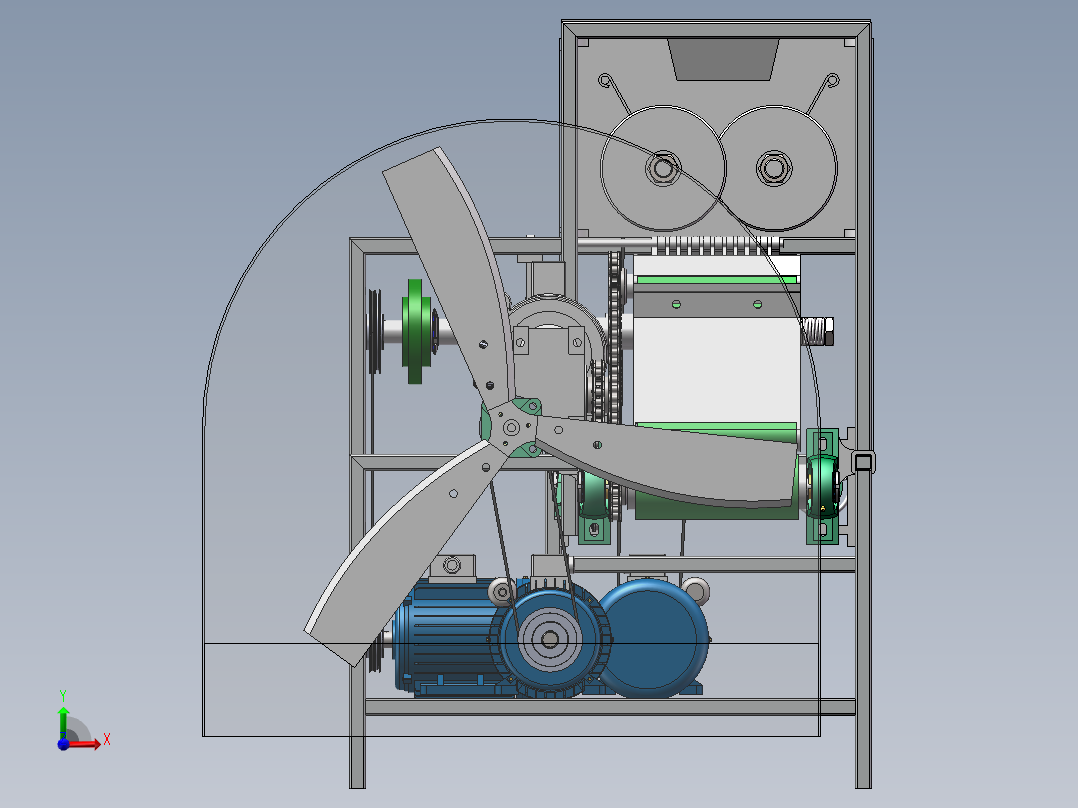Select the right roller disc in top housing
Screen dimensions: 1078x808
775,168
